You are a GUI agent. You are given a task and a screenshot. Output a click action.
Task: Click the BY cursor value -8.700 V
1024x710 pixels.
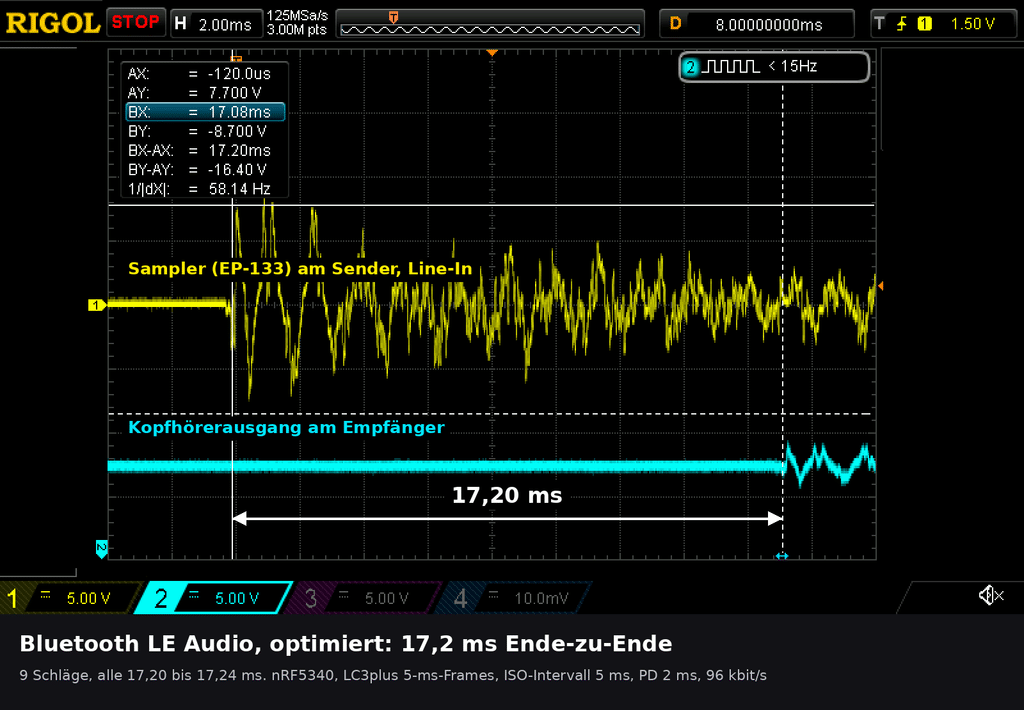point(237,131)
